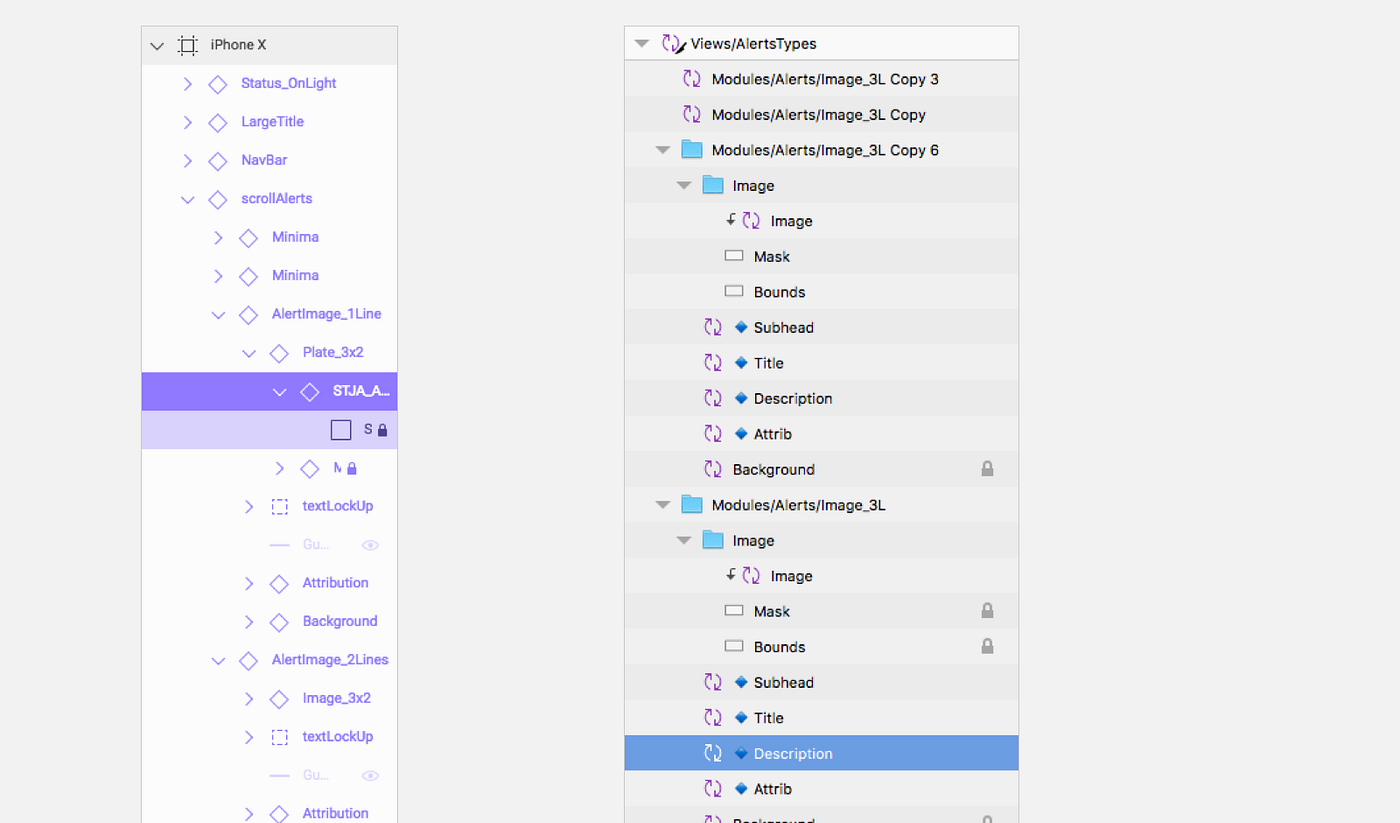This screenshot has height=823, width=1400.
Task: Click the AlertImage_1Line diamond icon
Action: coord(248,315)
